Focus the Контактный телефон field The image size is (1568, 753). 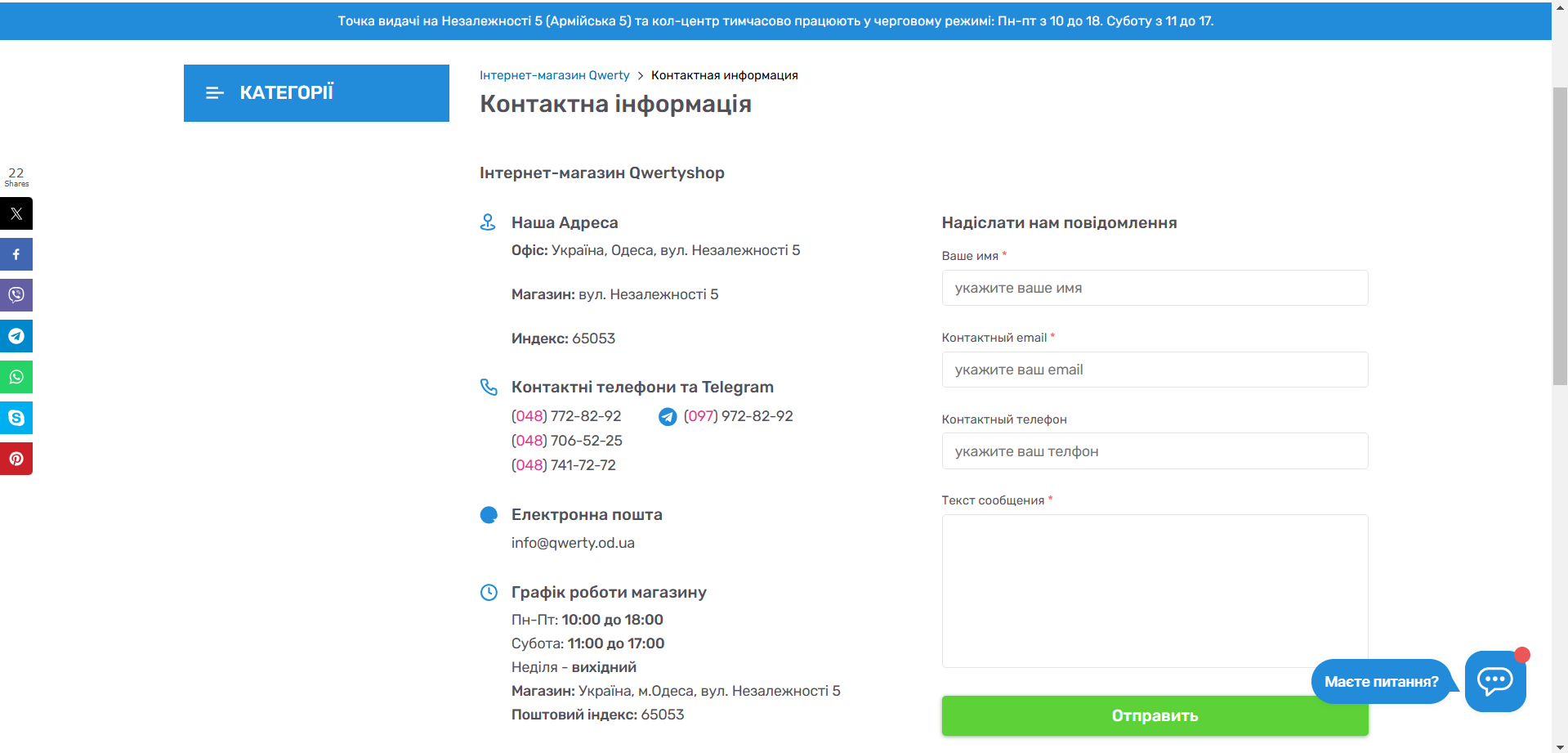coord(1154,451)
